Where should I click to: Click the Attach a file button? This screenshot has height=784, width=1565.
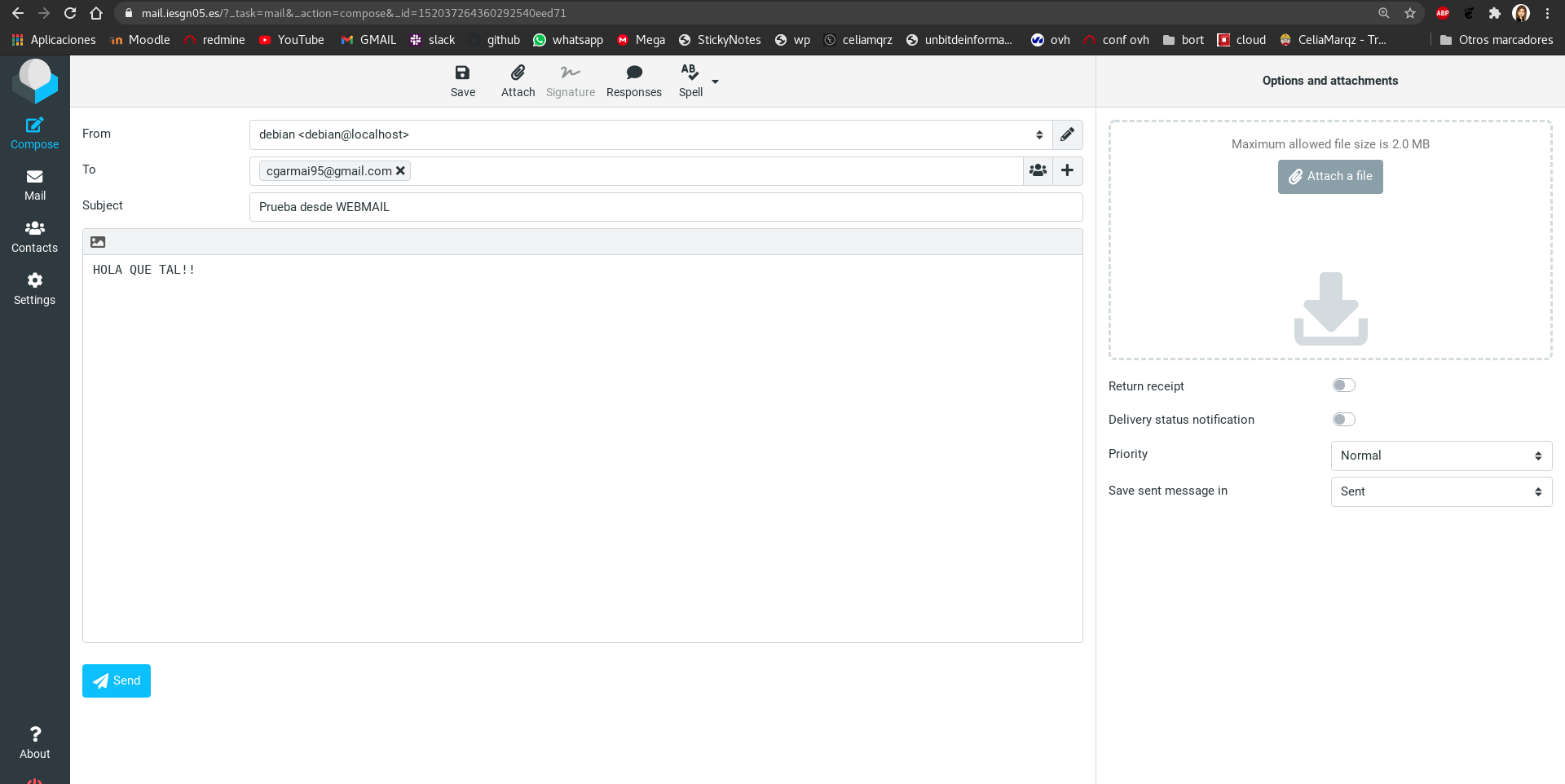(x=1329, y=177)
